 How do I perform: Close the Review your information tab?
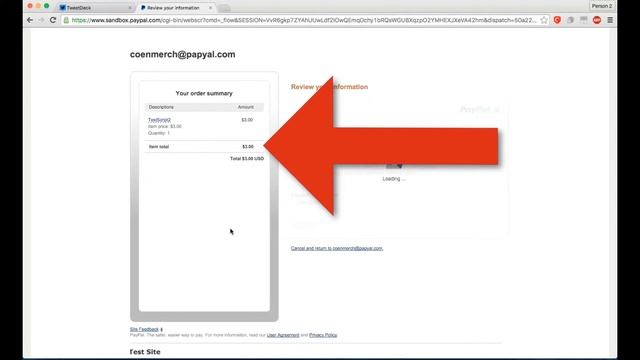pyautogui.click(x=211, y=8)
